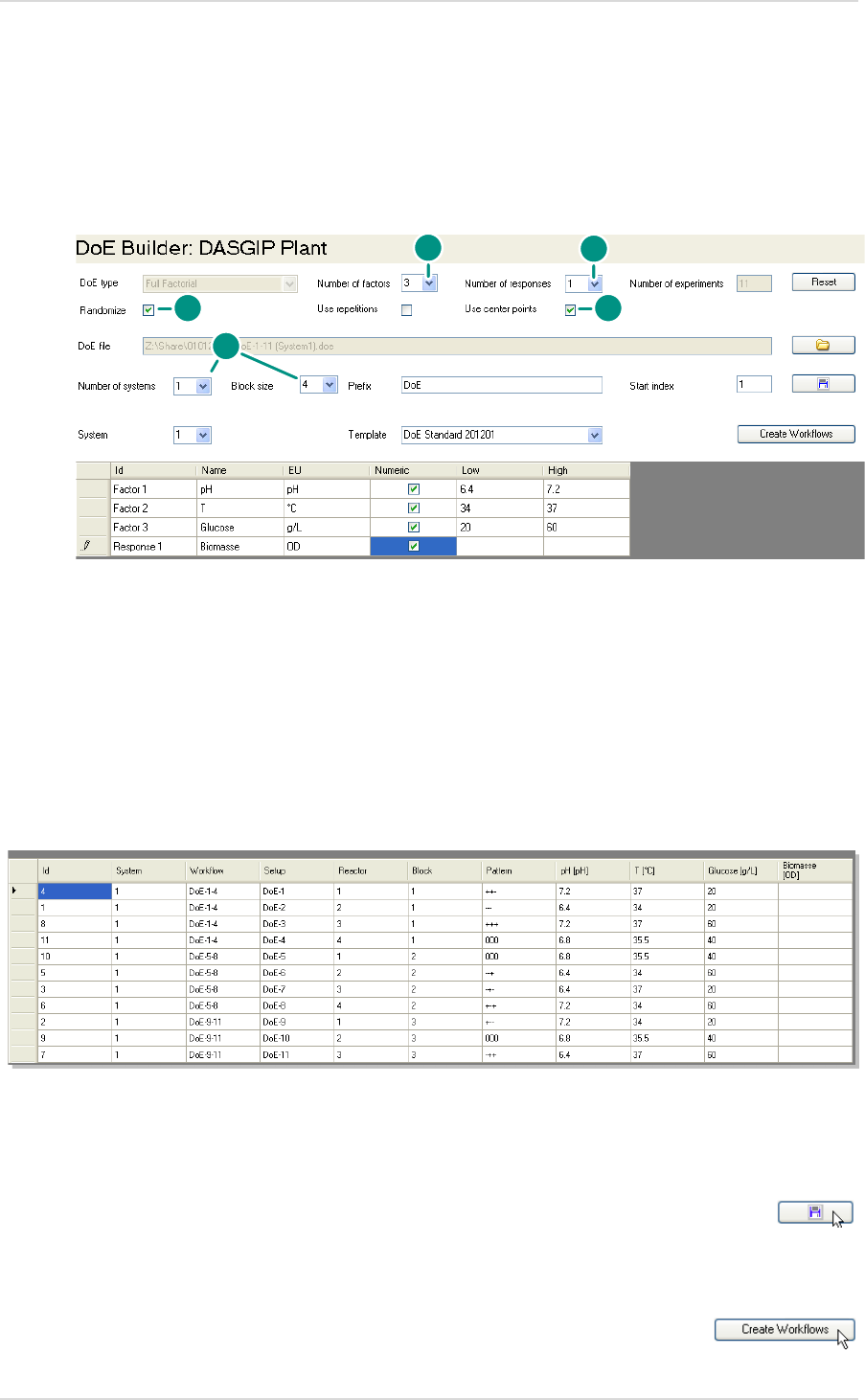Sort by the Workflow column header
Screen dimensions: 865x1400
click(222, 870)
